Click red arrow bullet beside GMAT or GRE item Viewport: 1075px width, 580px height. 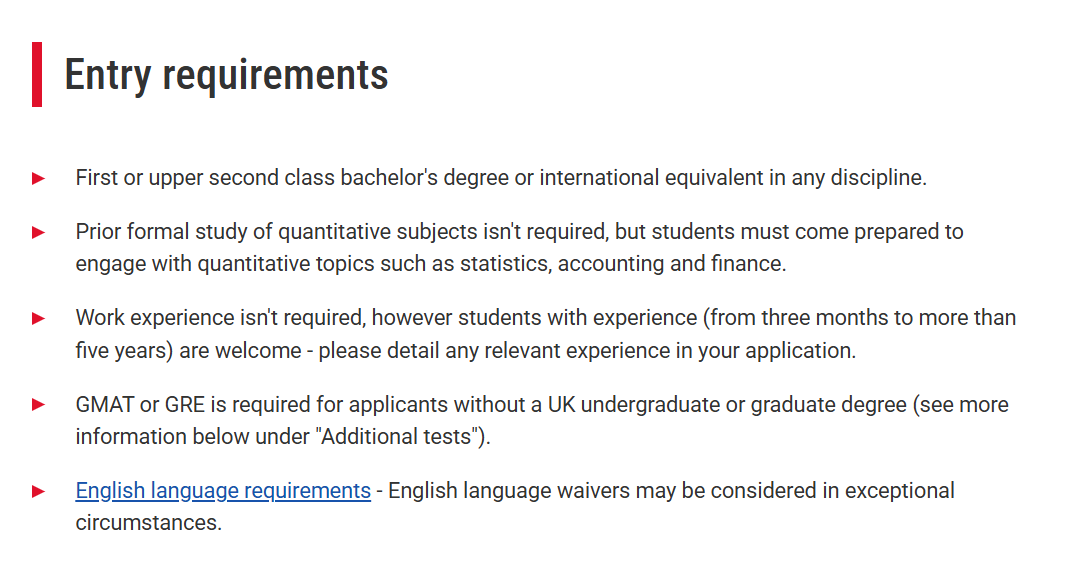(38, 404)
